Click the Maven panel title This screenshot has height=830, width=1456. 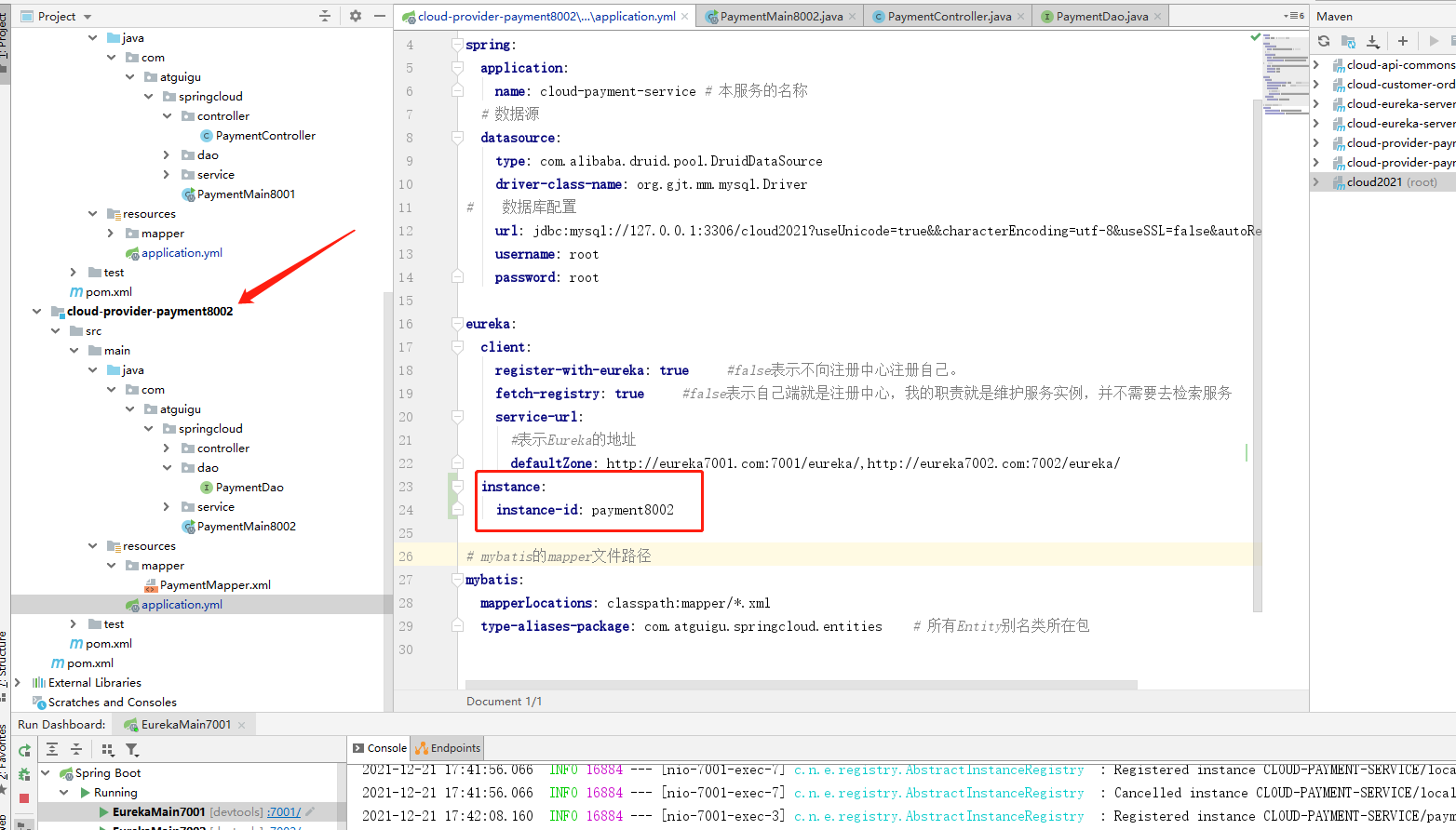tap(1334, 16)
